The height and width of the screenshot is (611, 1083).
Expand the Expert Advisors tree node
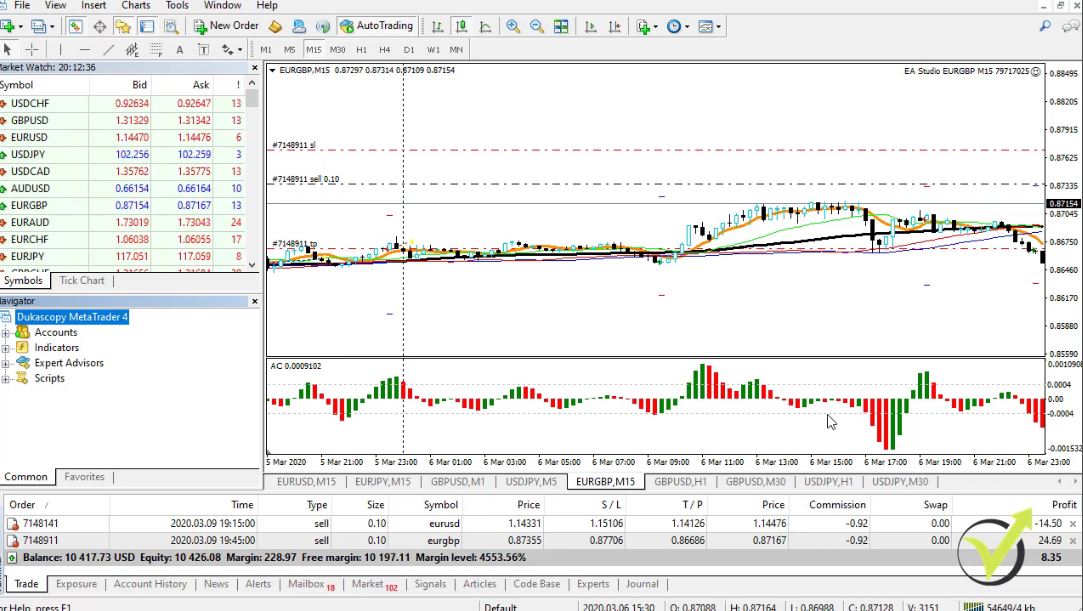click(6, 363)
